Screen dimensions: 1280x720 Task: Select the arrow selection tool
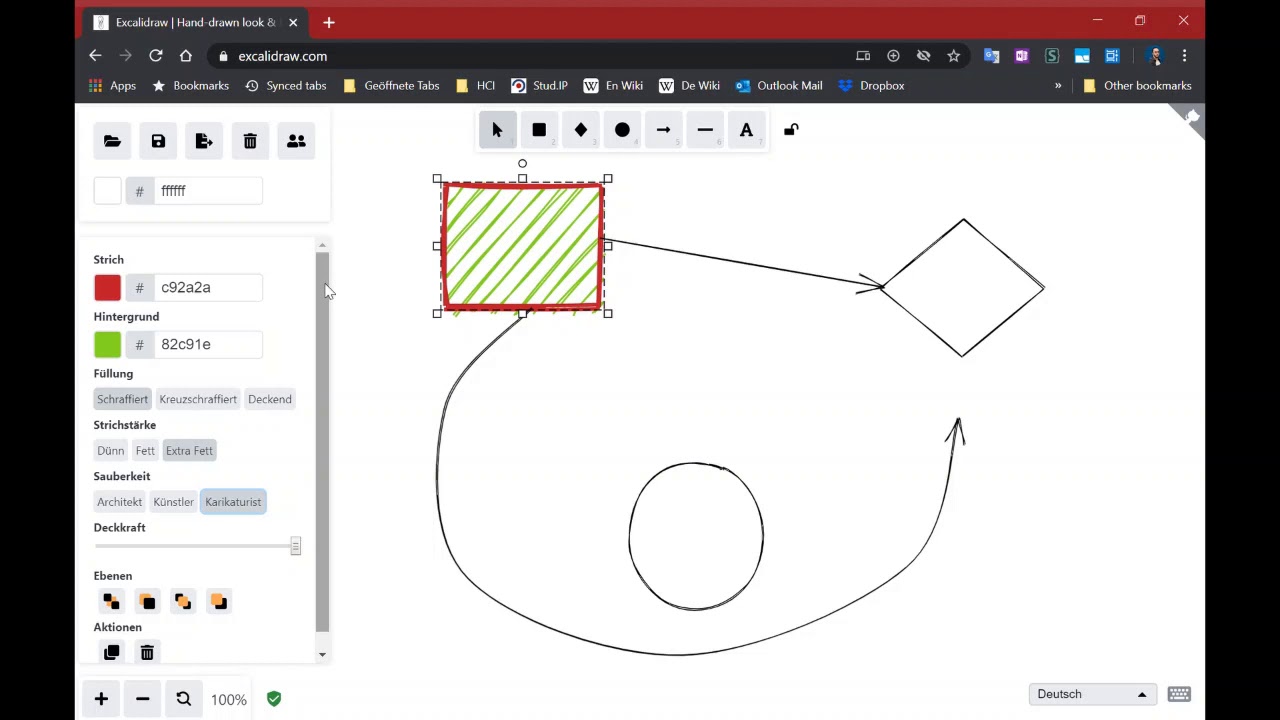[x=497, y=130]
